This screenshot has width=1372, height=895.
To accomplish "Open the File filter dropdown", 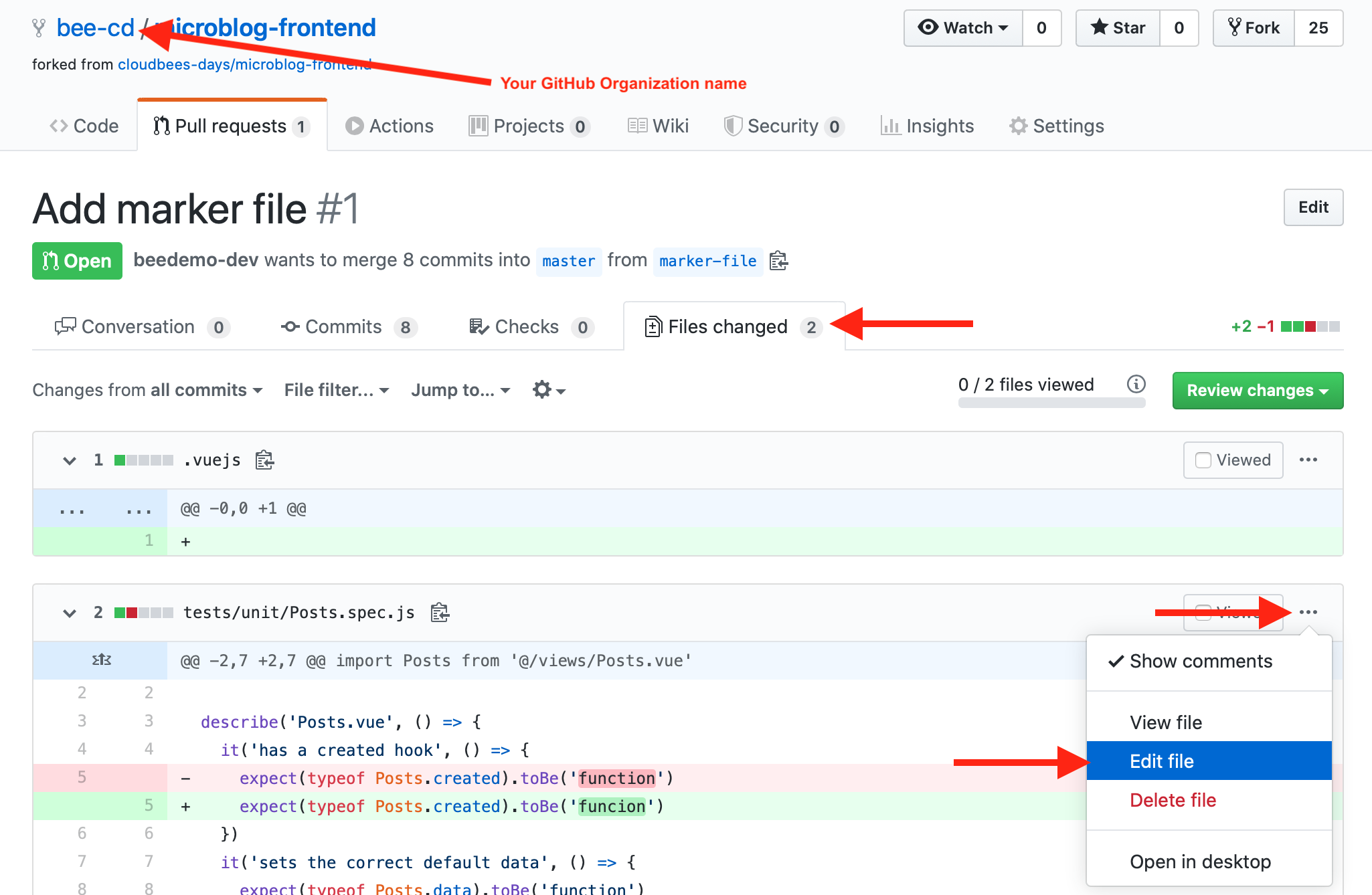I will coord(337,390).
